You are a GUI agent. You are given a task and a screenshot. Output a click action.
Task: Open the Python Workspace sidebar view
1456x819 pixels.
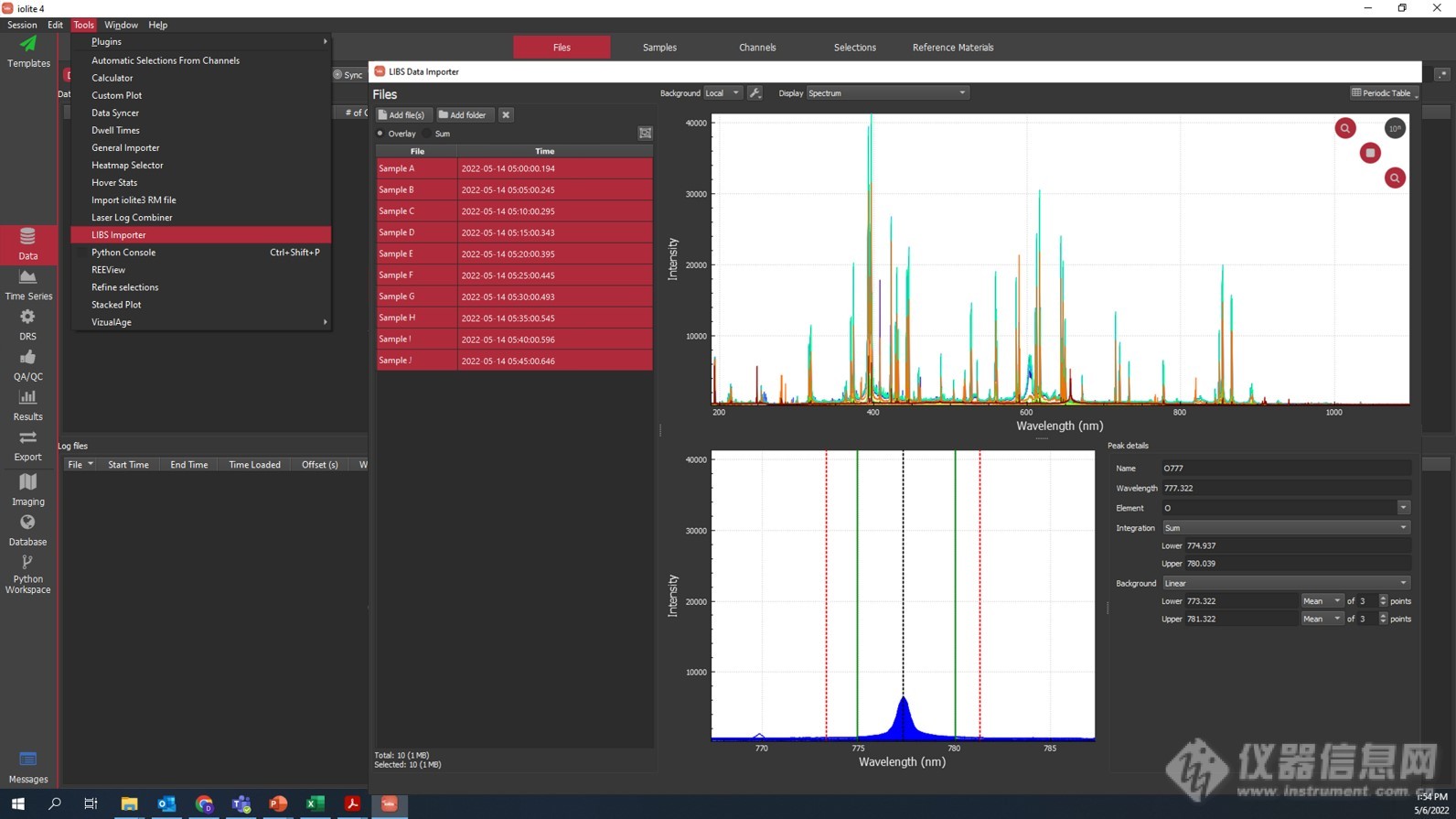[28, 576]
